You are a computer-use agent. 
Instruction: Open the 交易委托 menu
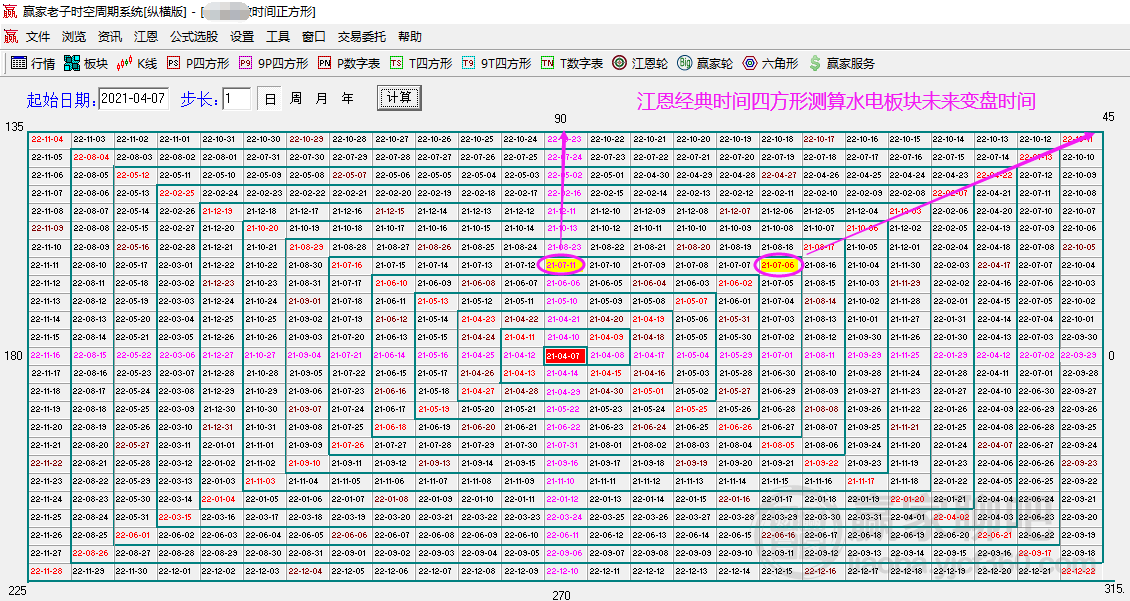click(362, 37)
